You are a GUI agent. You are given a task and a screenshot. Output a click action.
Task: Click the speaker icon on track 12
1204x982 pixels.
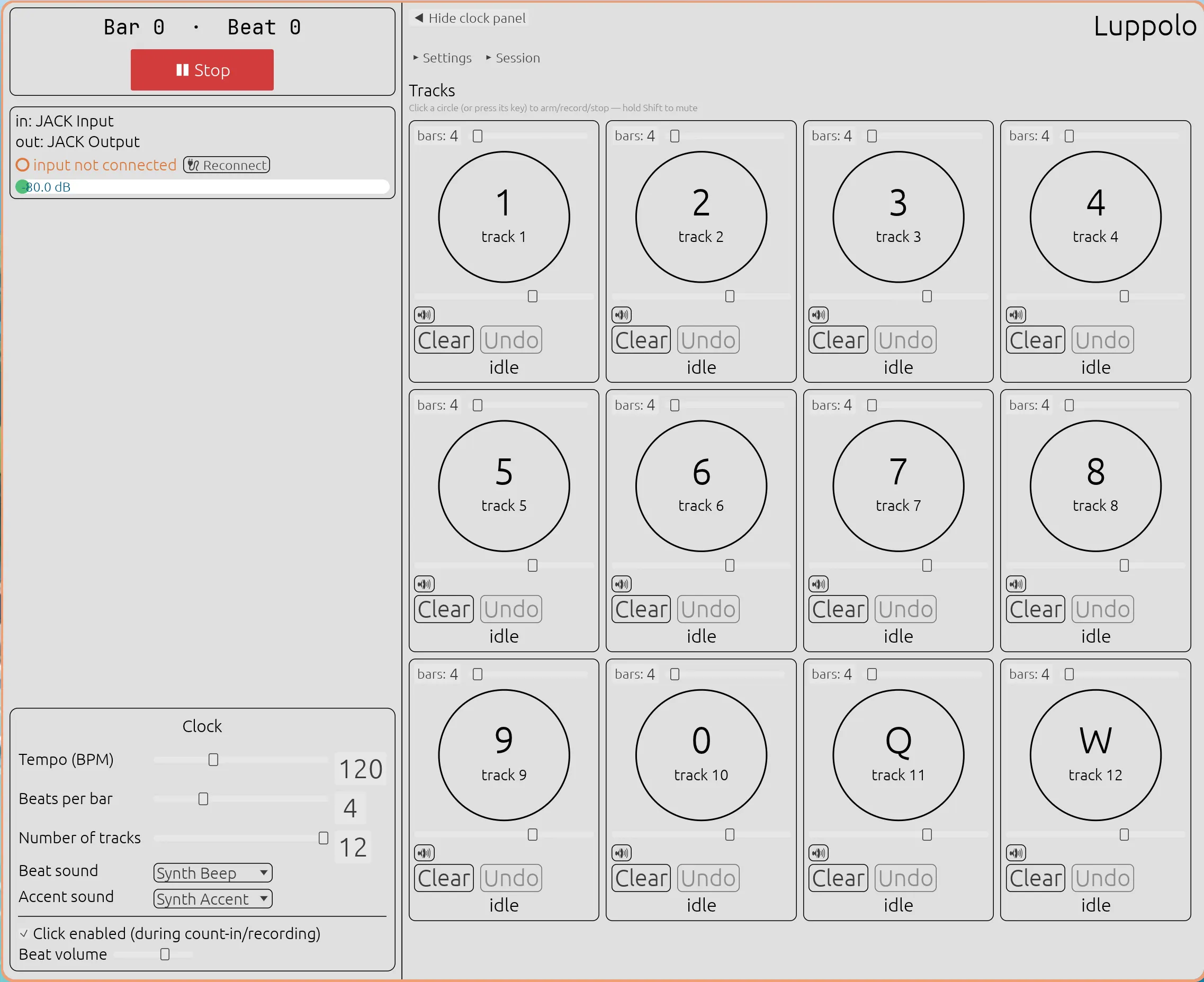[1016, 852]
